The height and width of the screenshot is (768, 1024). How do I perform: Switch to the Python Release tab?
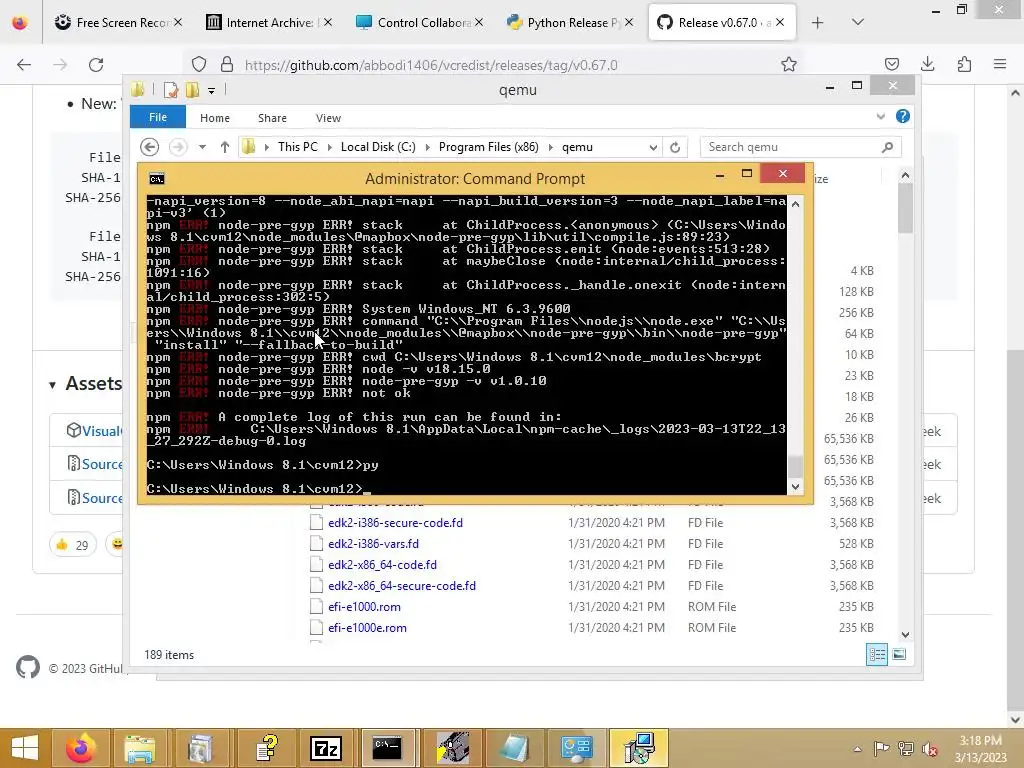pos(570,23)
